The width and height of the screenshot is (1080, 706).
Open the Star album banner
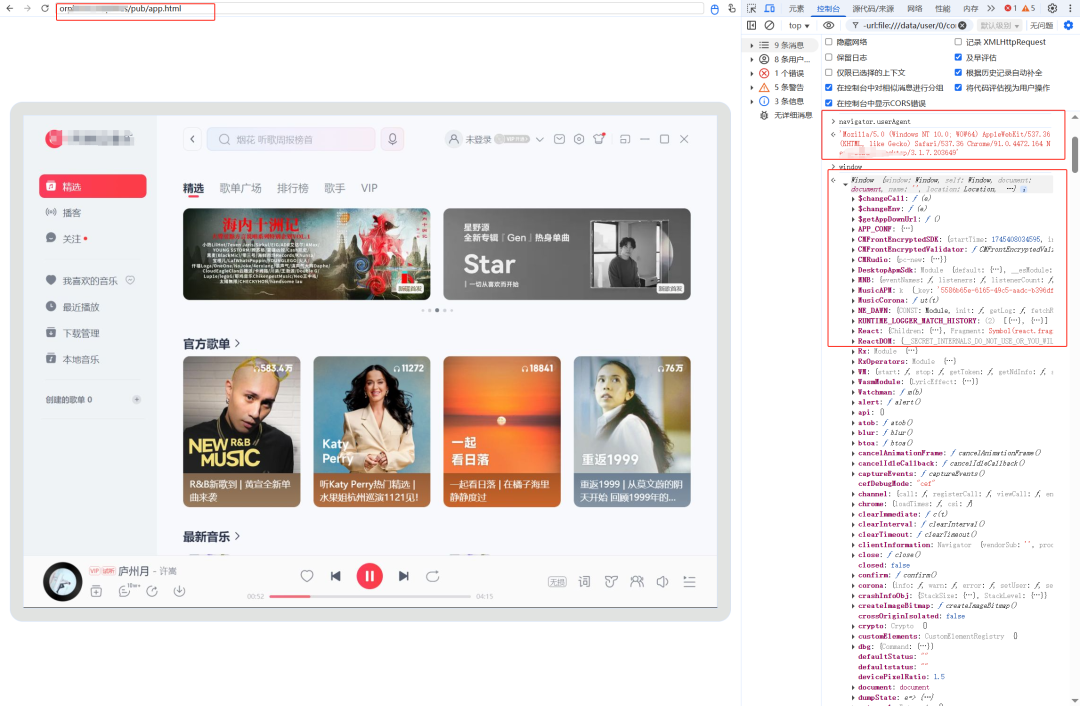(x=567, y=254)
